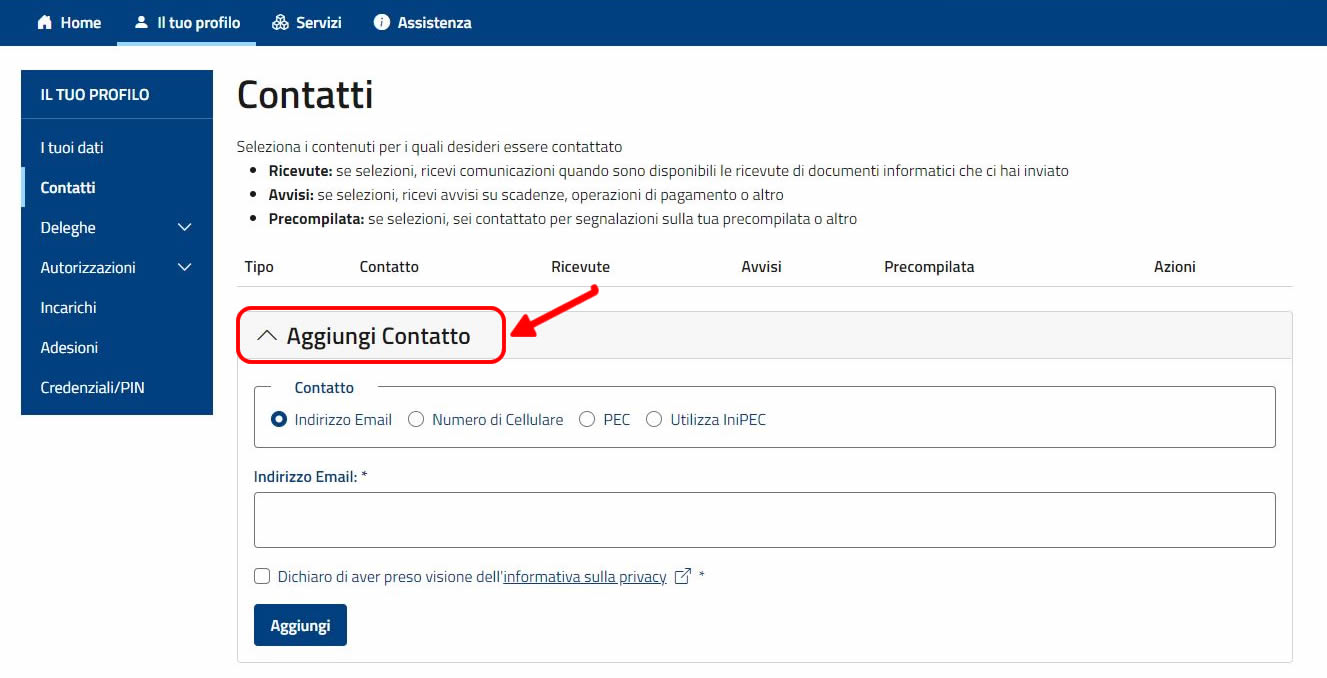The image size is (1327, 678).
Task: Select the Indirizzo Email radio button
Action: point(281,419)
